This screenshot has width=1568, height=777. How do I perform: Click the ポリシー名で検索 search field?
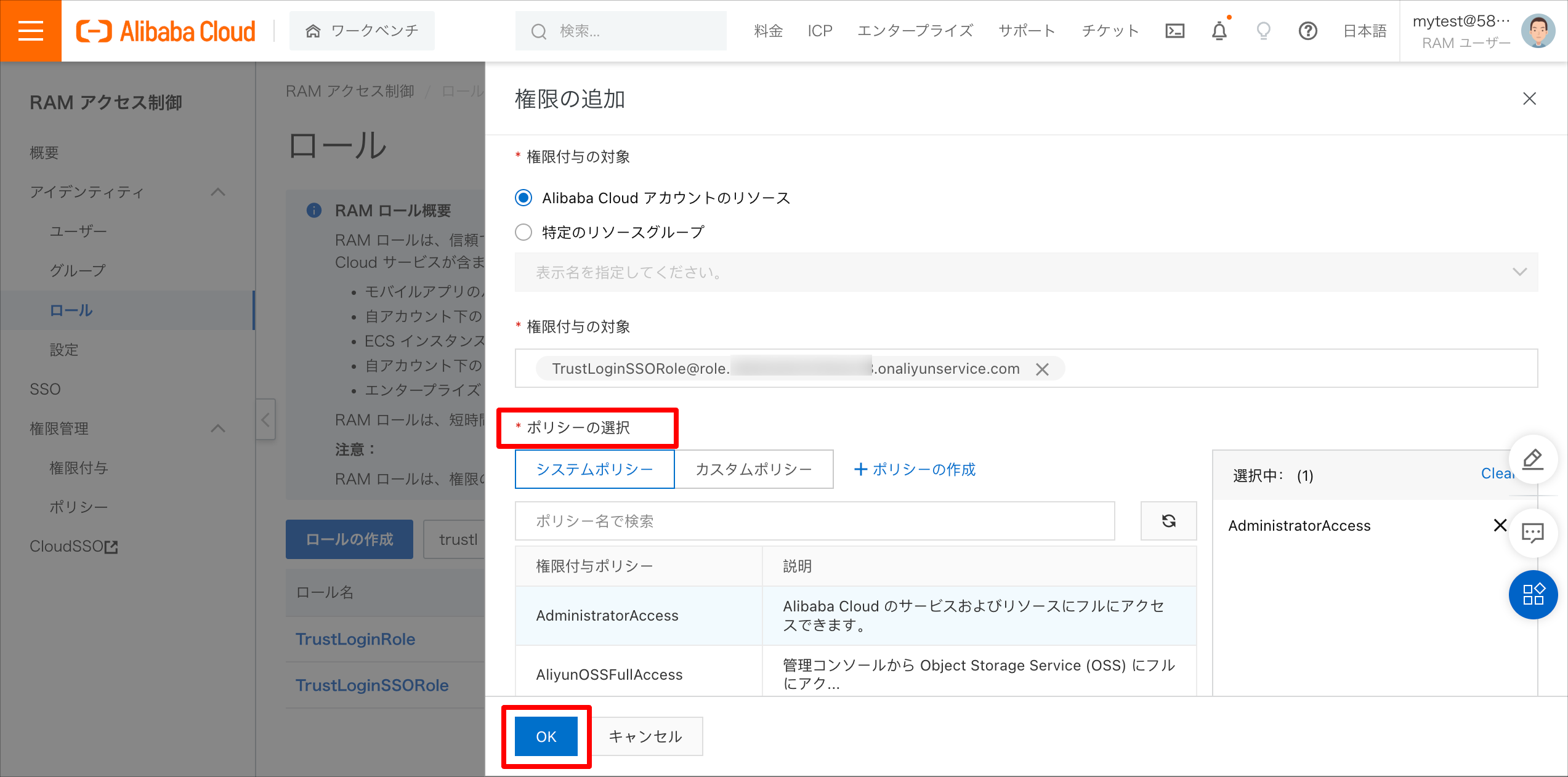[815, 521]
